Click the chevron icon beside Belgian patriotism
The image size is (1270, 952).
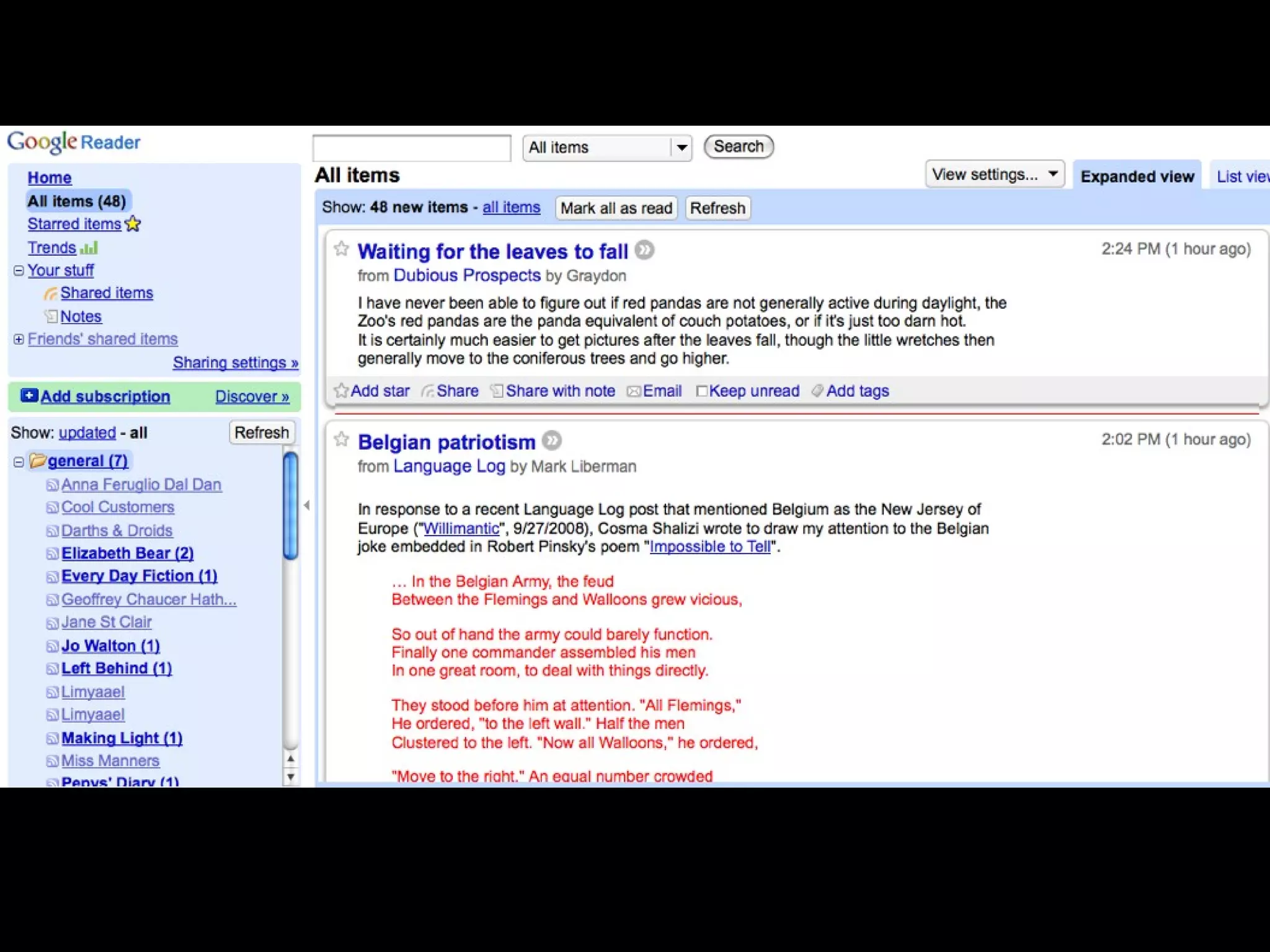[551, 440]
